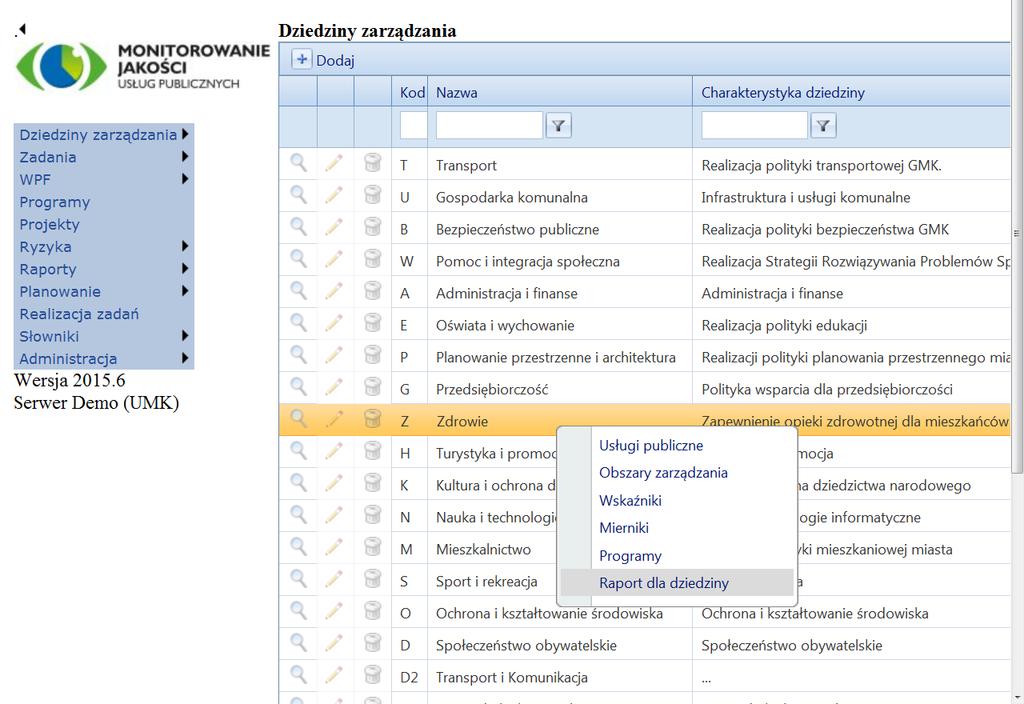The width and height of the screenshot is (1024, 704).
Task: Trash icon on Przedsiębiorczość row
Action: (x=372, y=387)
